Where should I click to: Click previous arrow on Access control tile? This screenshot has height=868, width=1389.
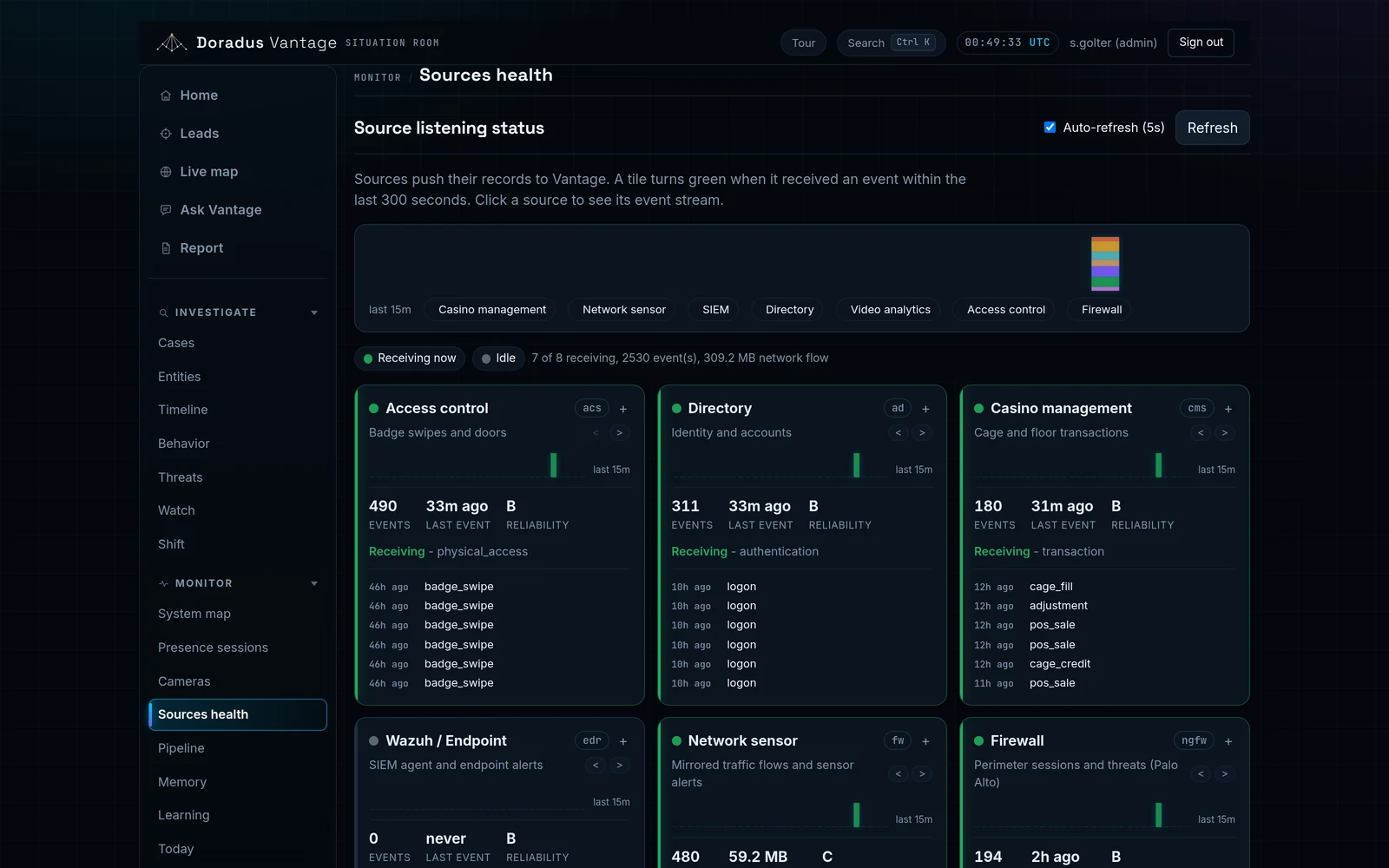pyautogui.click(x=596, y=432)
